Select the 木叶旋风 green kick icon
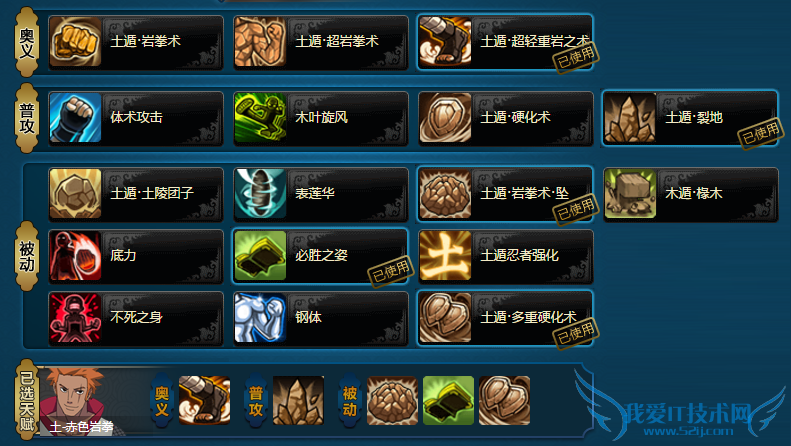The height and width of the screenshot is (446, 791). pyautogui.click(x=260, y=118)
